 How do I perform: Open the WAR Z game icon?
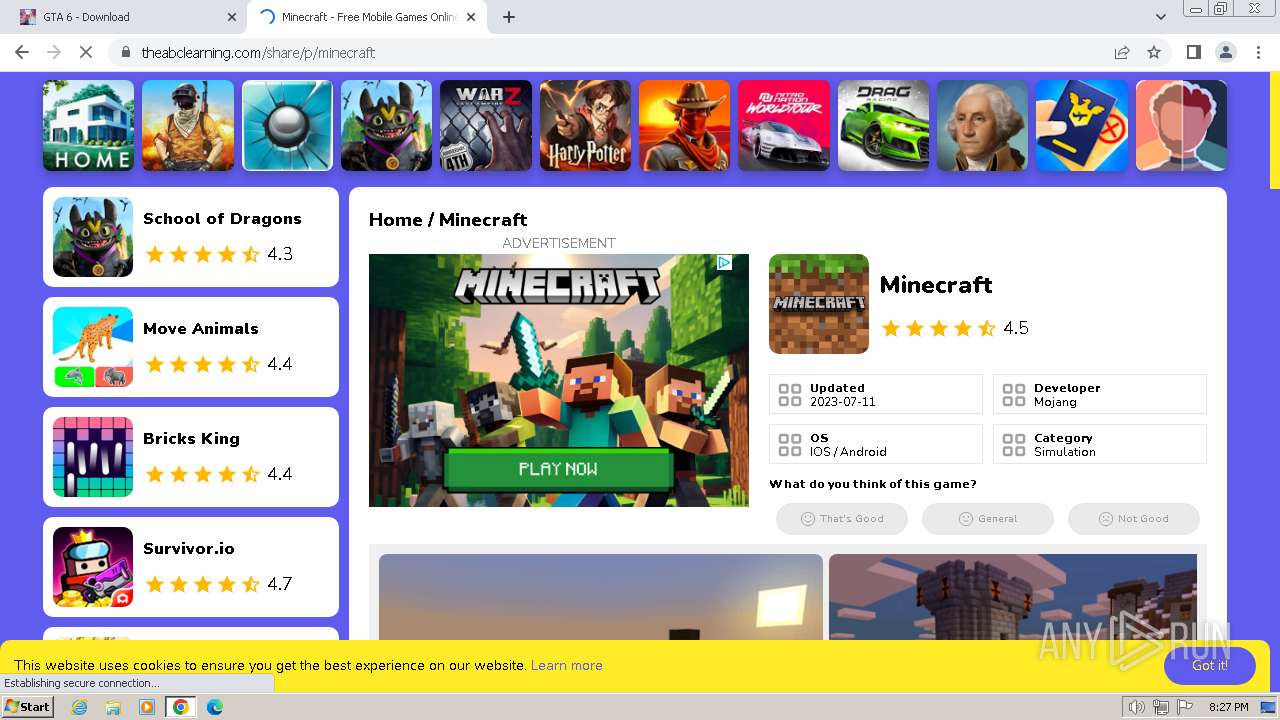tap(486, 126)
